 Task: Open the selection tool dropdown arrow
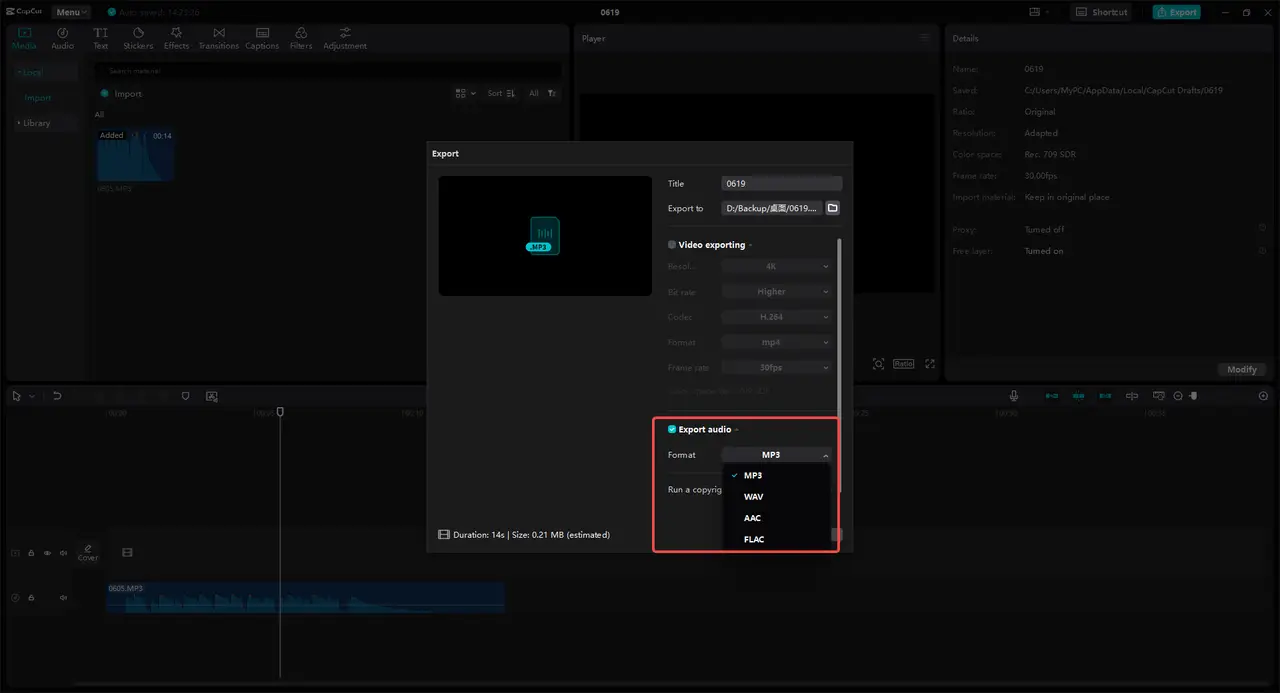pyautogui.click(x=31, y=396)
